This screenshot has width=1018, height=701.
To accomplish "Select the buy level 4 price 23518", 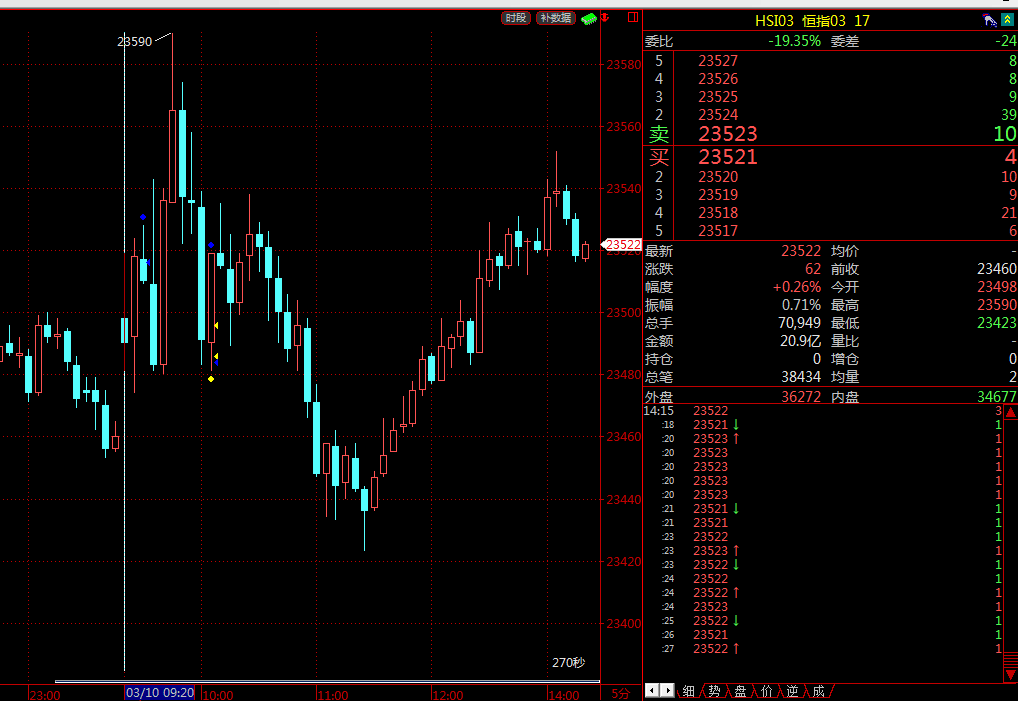I will pyautogui.click(x=718, y=213).
